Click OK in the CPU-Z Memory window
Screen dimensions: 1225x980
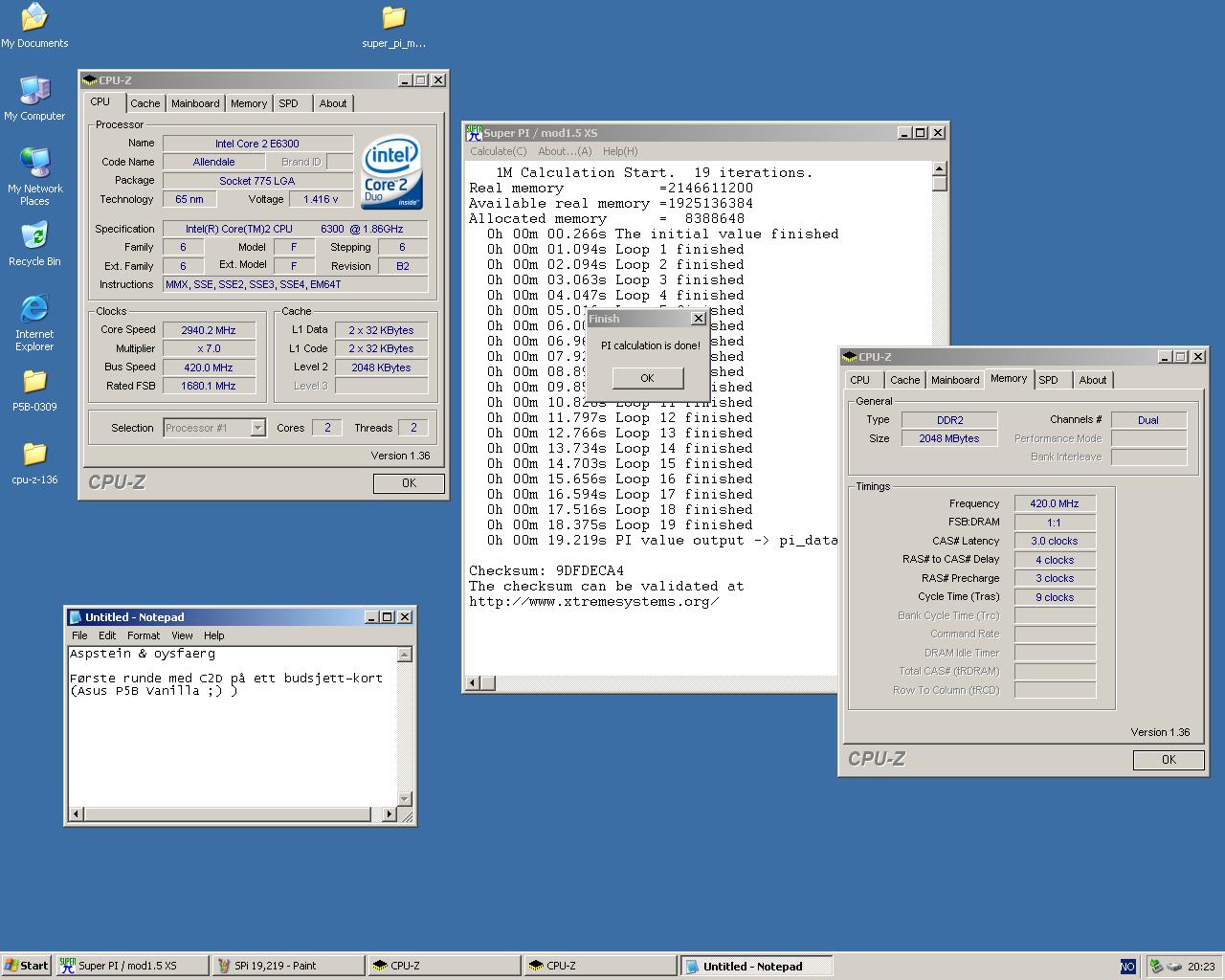[1169, 760]
